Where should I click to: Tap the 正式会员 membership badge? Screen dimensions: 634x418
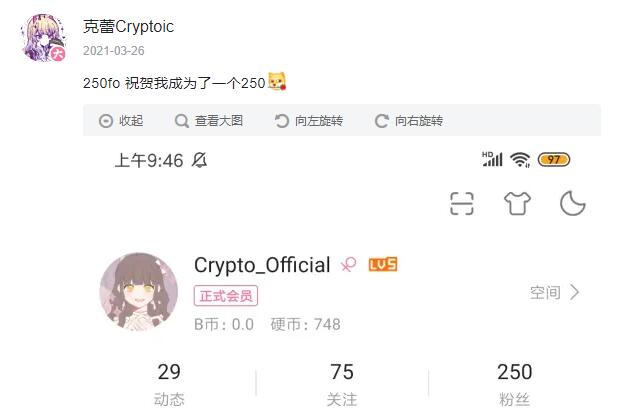coord(226,296)
